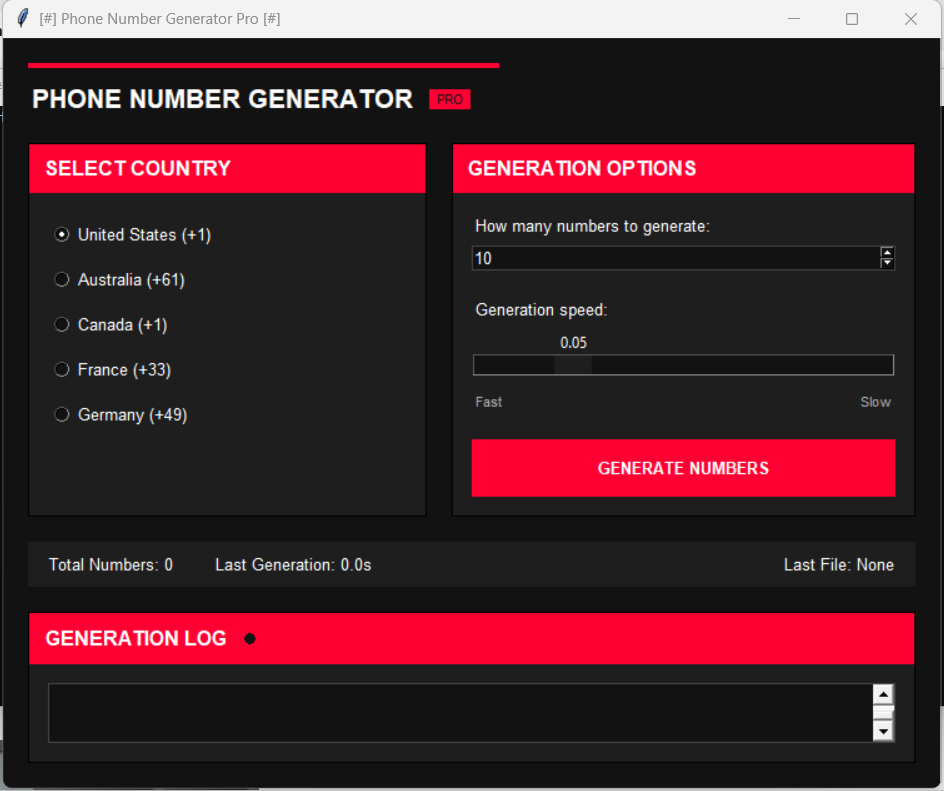Click the PHONE NUMBER GENERATOR heading

click(x=222, y=99)
